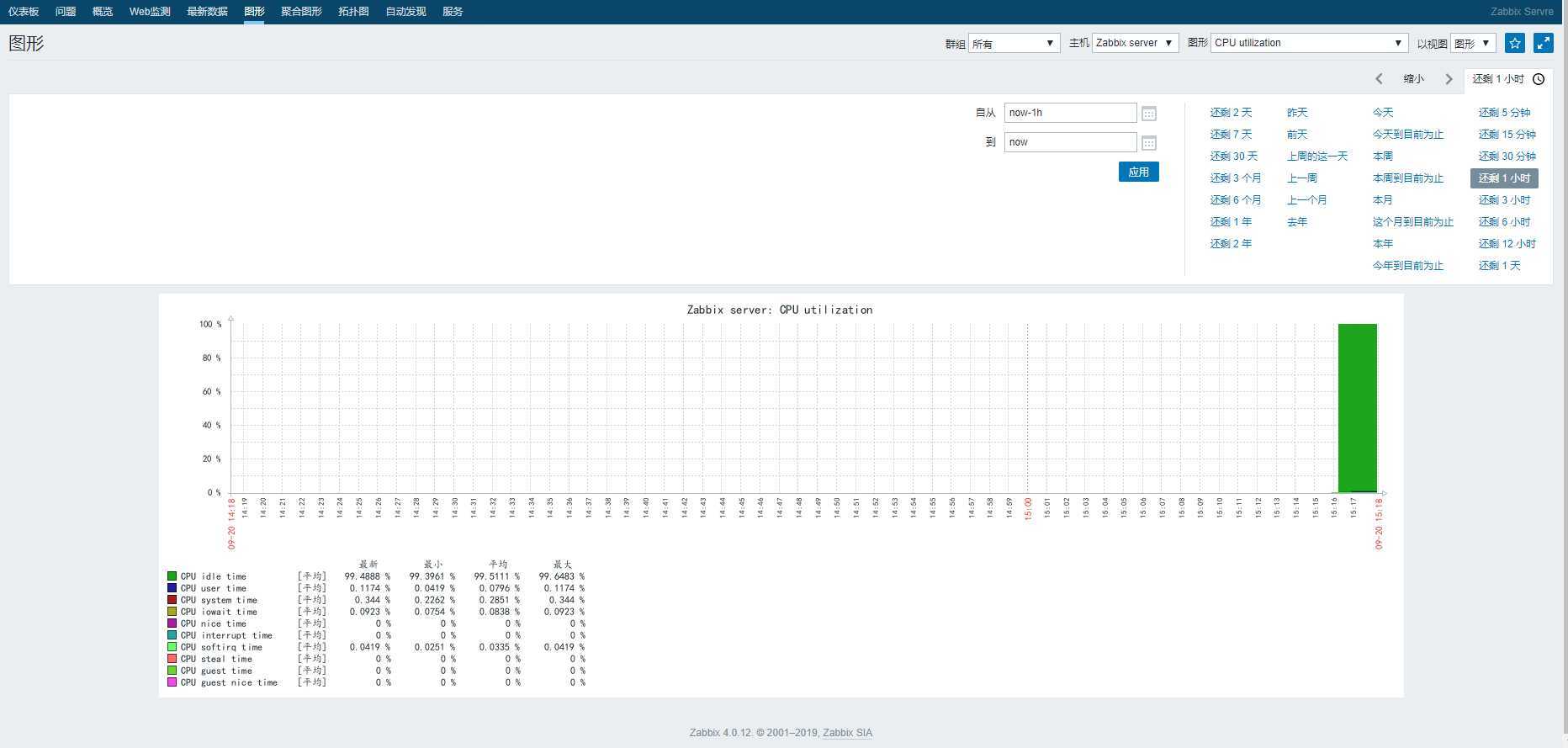Select the 还剩 2 天 range
The image size is (1568, 748).
pos(1231,113)
